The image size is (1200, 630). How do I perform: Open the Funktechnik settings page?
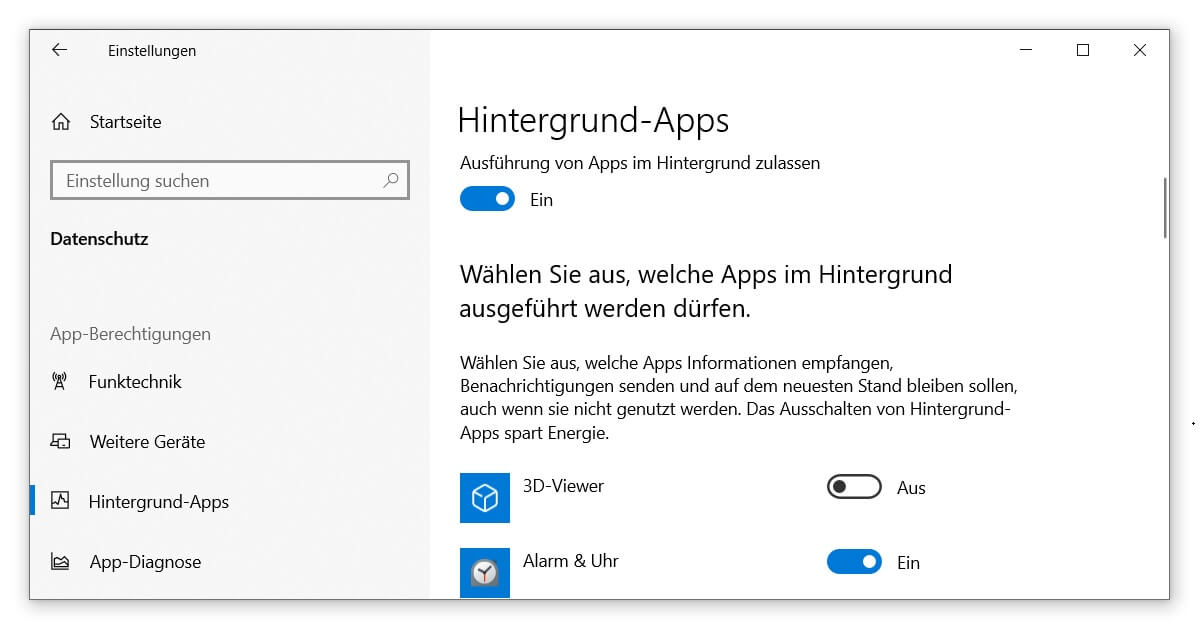click(x=135, y=381)
